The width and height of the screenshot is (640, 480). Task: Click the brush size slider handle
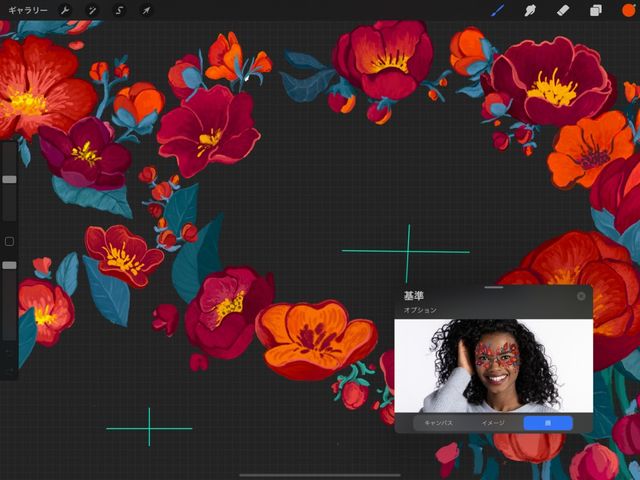[x=9, y=179]
